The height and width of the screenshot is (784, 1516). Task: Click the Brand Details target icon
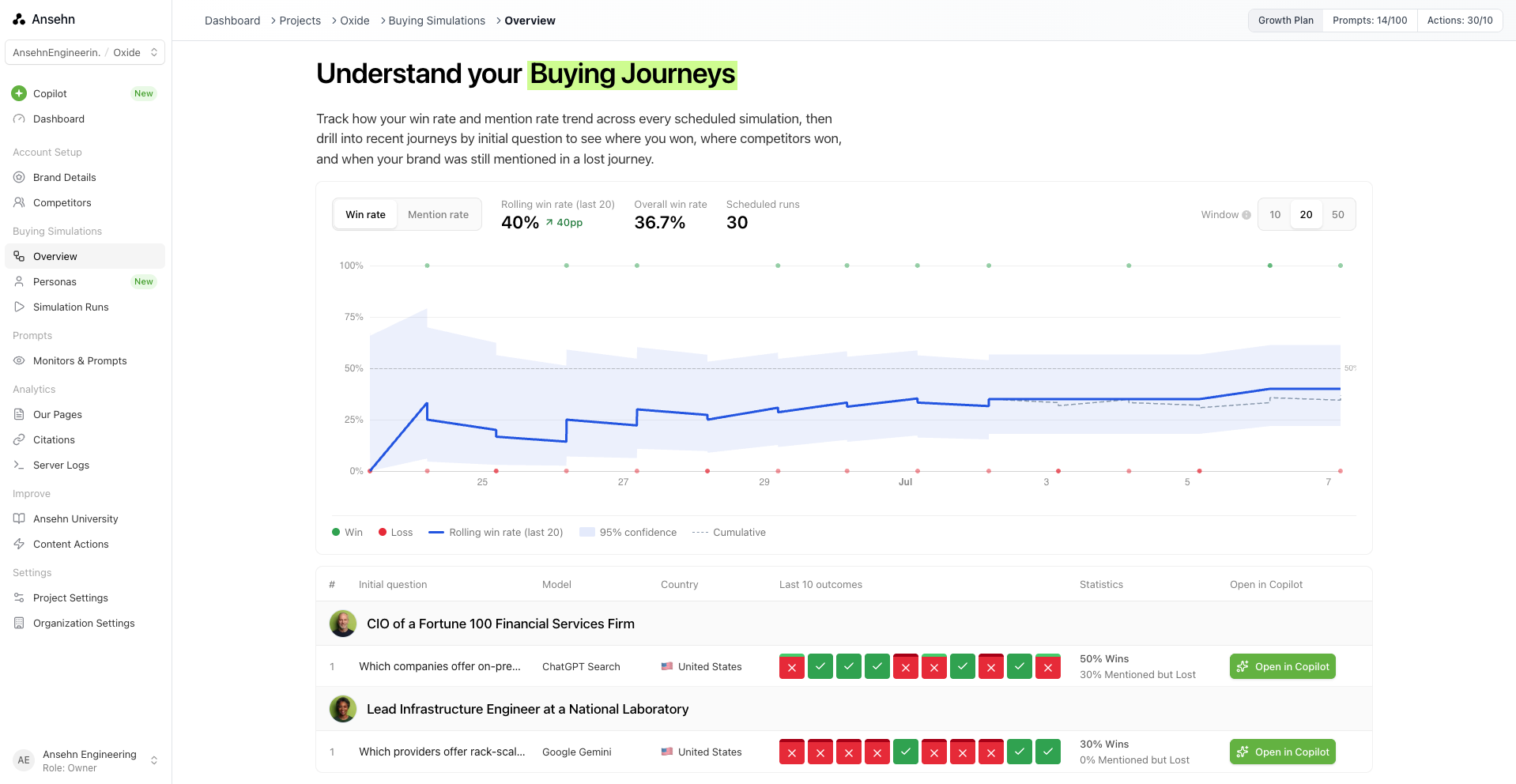click(19, 177)
